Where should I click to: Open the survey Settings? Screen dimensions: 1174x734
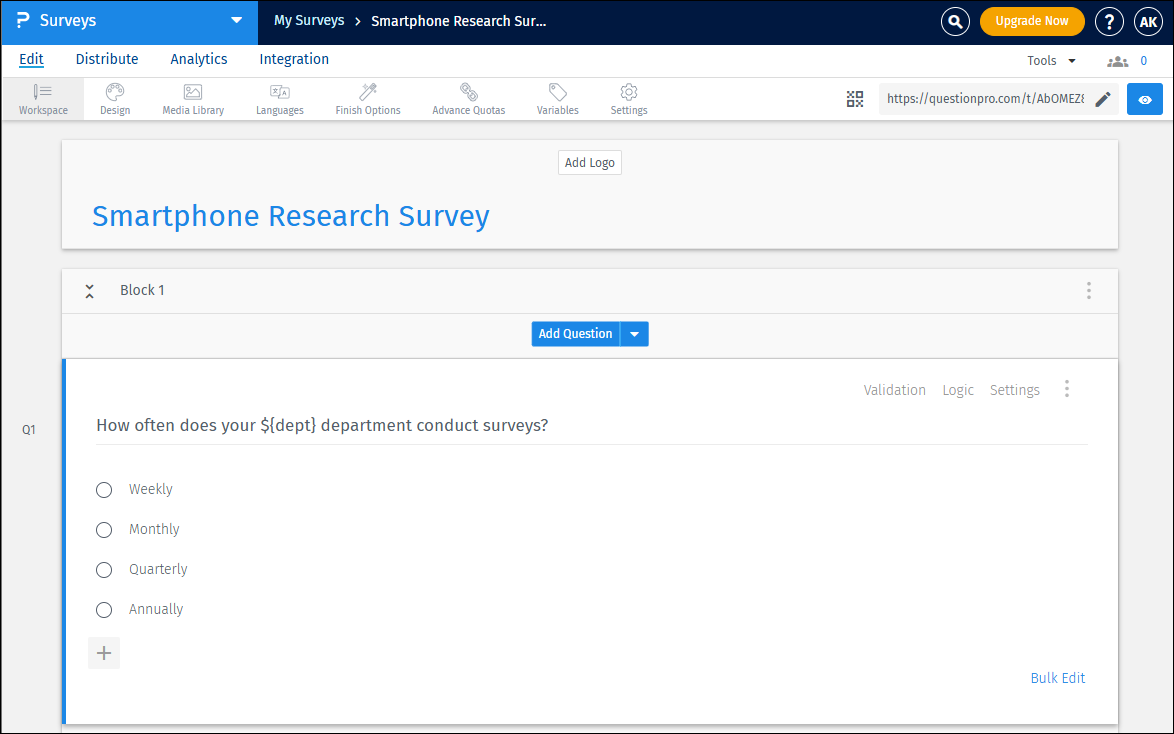[628, 99]
